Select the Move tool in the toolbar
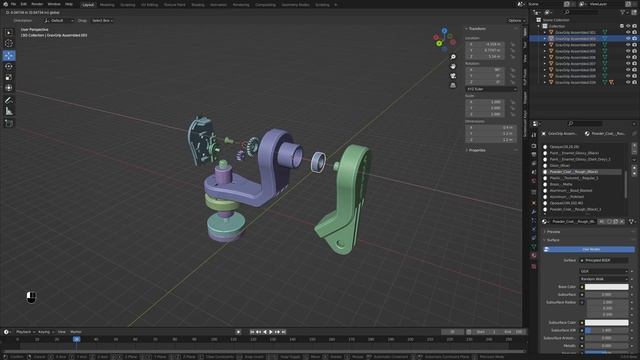Image resolution: width=640 pixels, height=360 pixels. coord(9,55)
